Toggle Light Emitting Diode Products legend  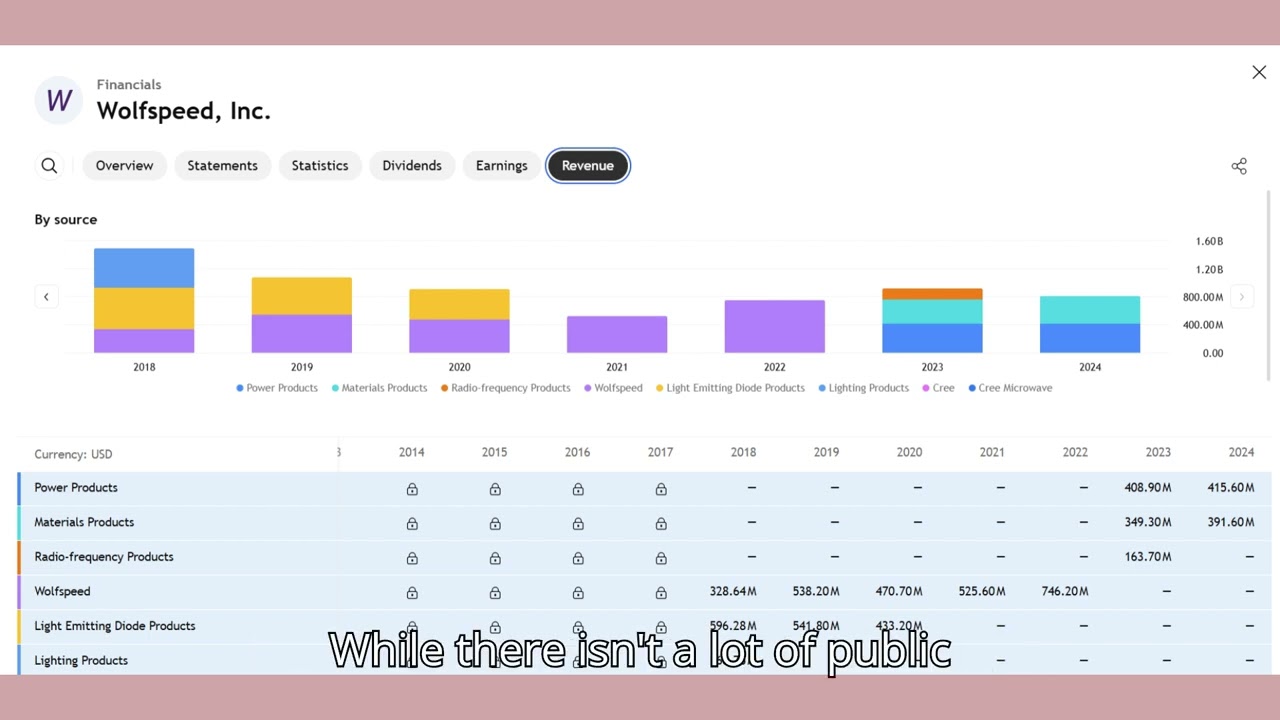pyautogui.click(x=730, y=388)
